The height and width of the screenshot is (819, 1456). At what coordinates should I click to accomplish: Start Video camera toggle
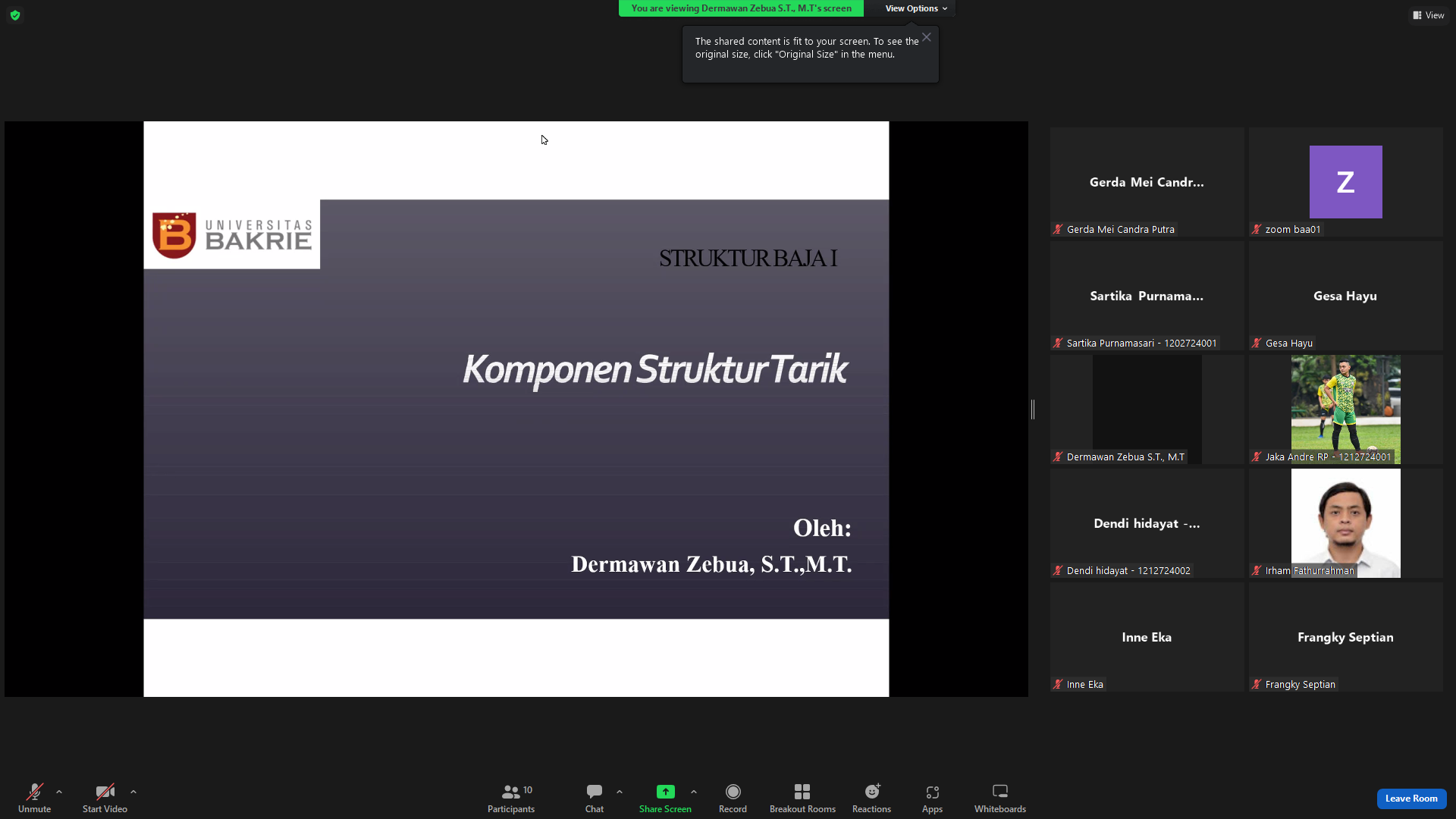click(x=105, y=798)
